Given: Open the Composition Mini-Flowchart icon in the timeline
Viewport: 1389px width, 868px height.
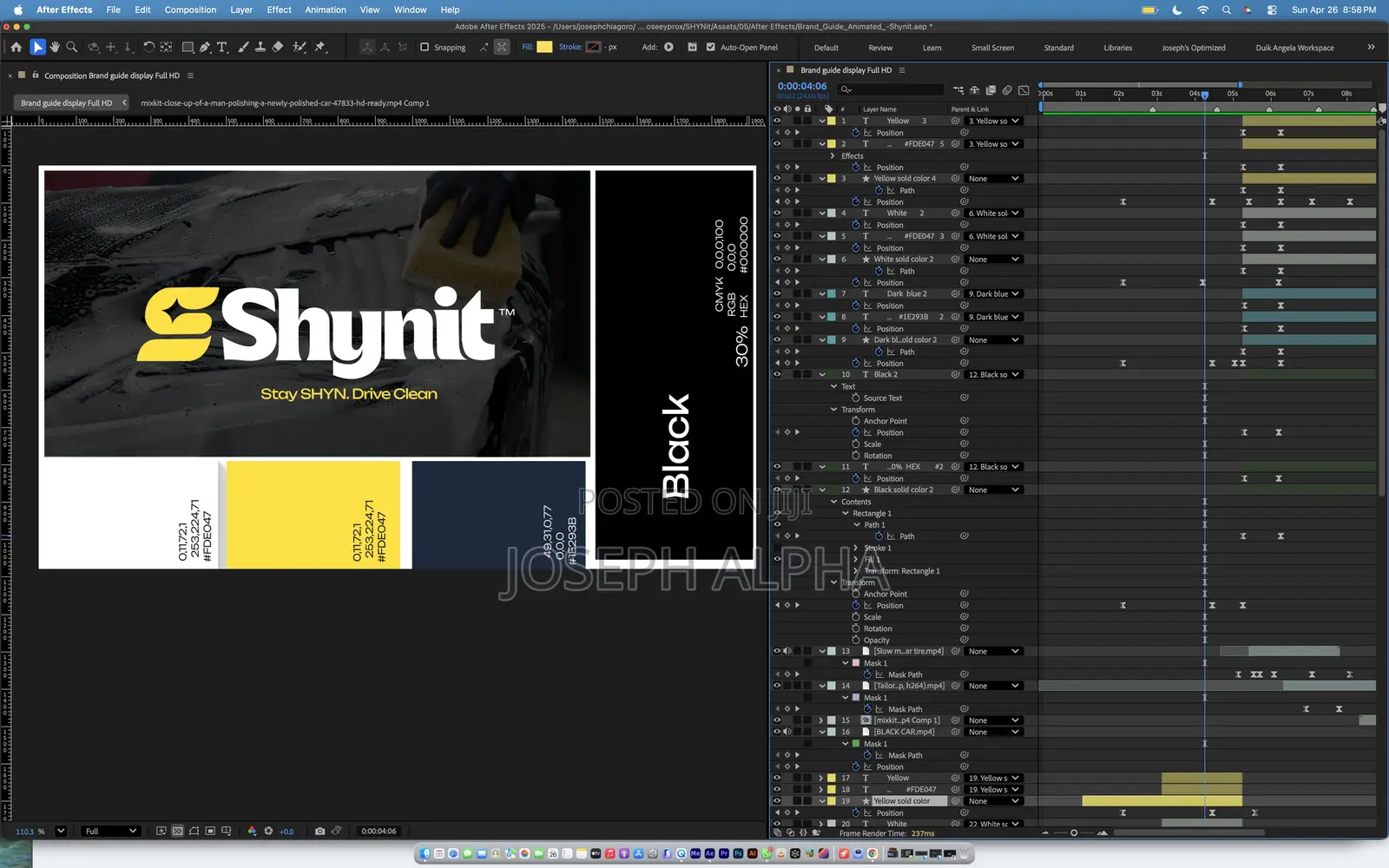Looking at the screenshot, I should (x=958, y=89).
